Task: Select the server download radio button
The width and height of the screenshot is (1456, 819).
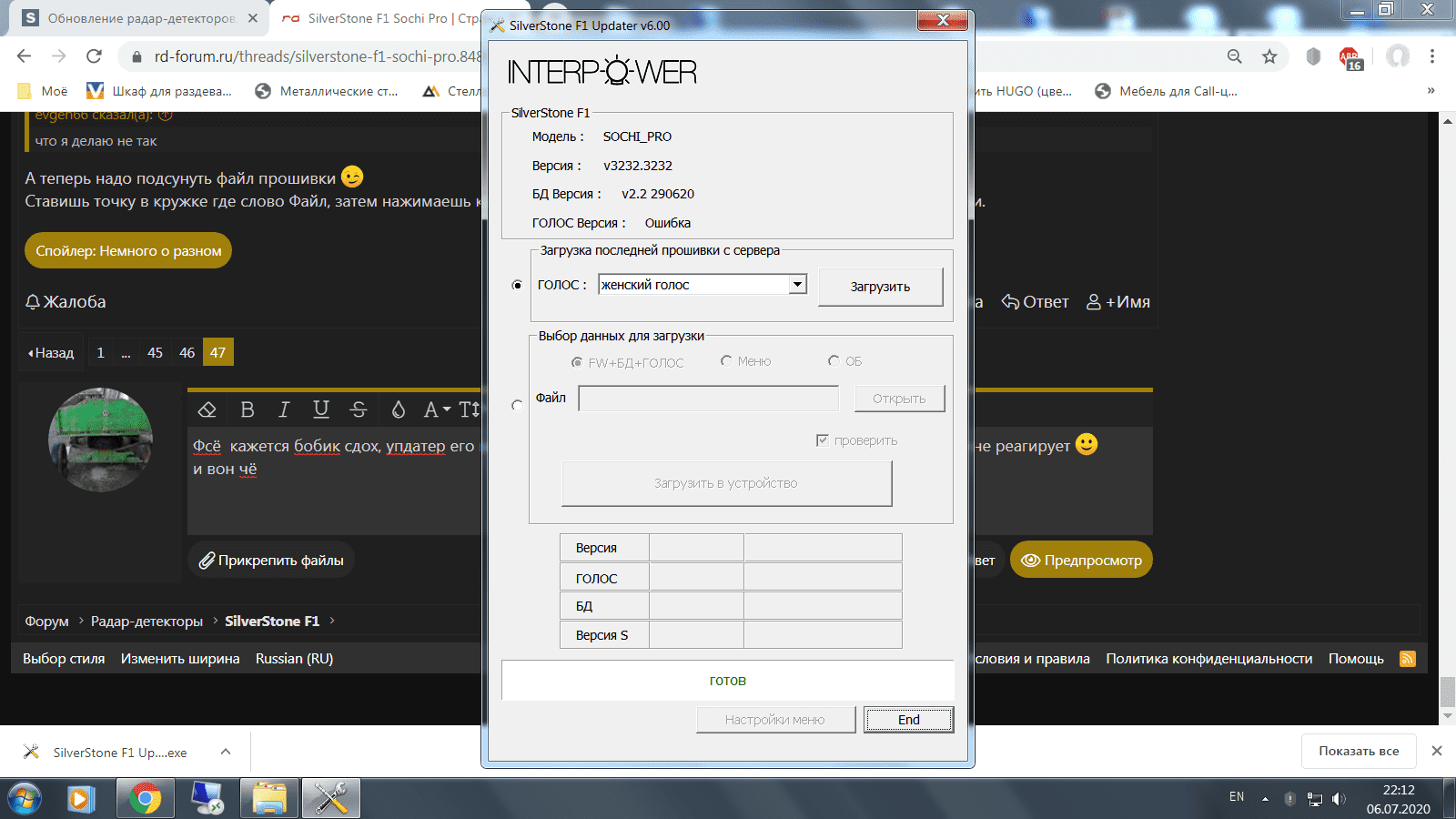Action: tap(517, 285)
